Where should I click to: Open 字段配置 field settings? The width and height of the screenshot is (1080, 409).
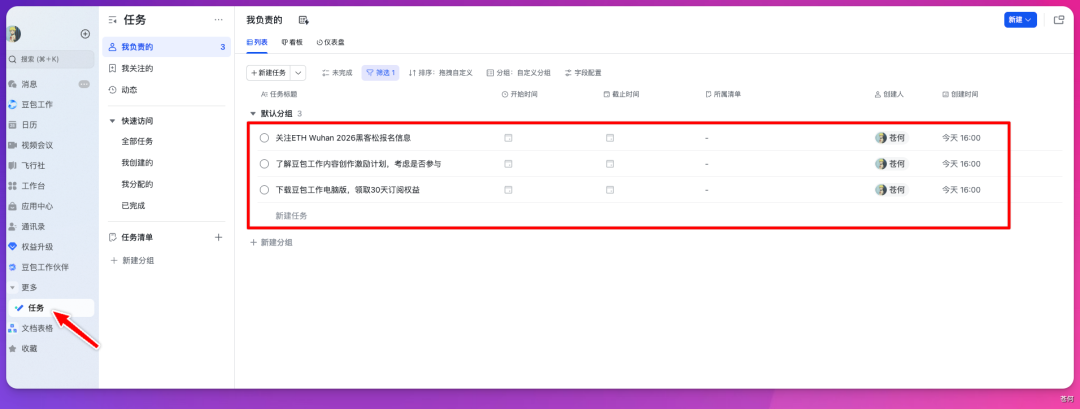coord(583,72)
